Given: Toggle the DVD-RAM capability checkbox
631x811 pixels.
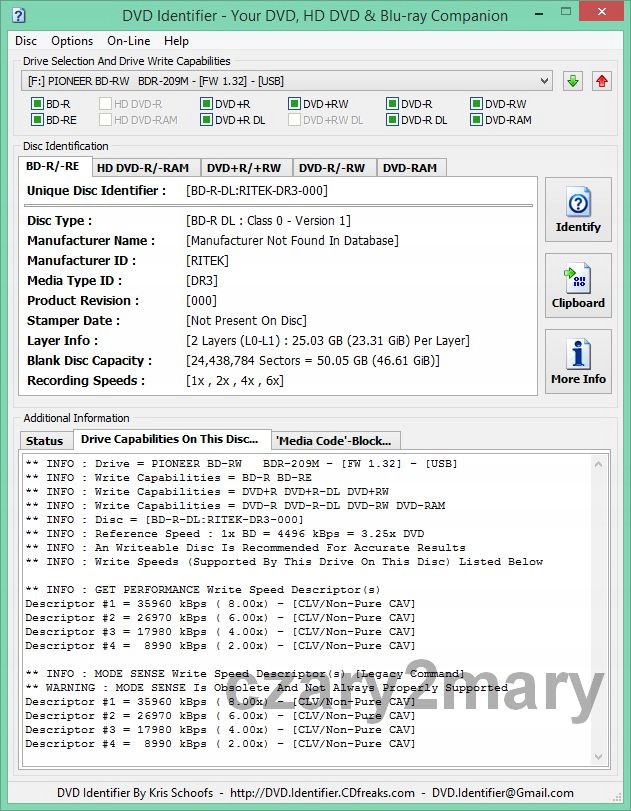Looking at the screenshot, I should point(477,120).
